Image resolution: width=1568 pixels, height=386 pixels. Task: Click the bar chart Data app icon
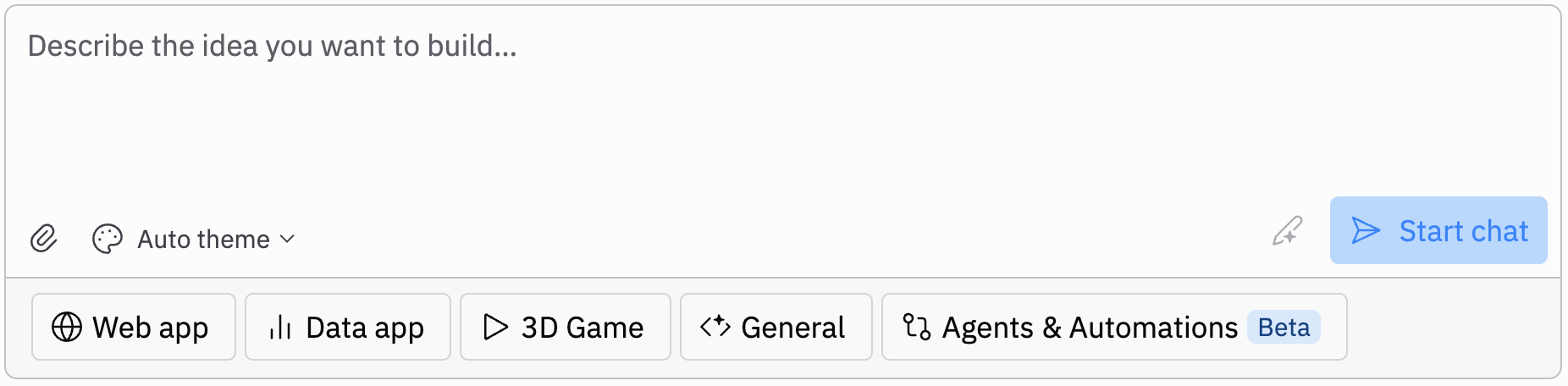point(279,327)
